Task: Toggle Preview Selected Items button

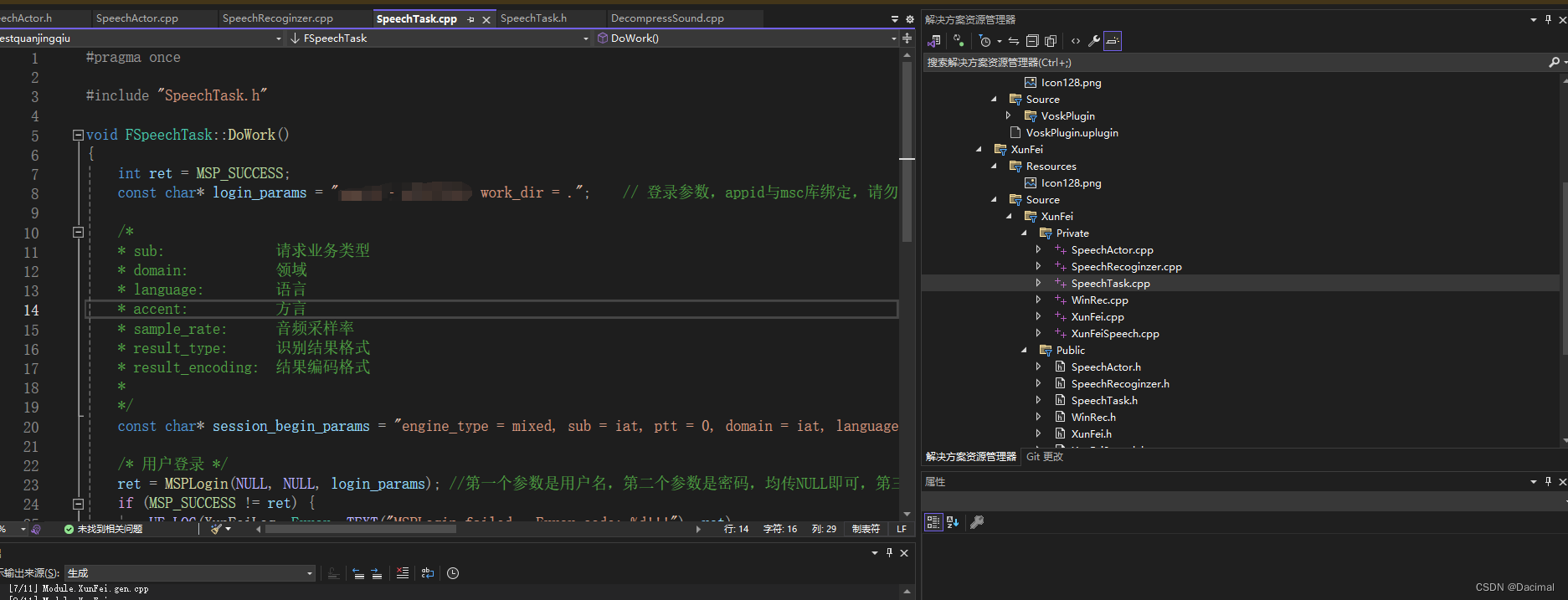Action: click(x=1113, y=41)
